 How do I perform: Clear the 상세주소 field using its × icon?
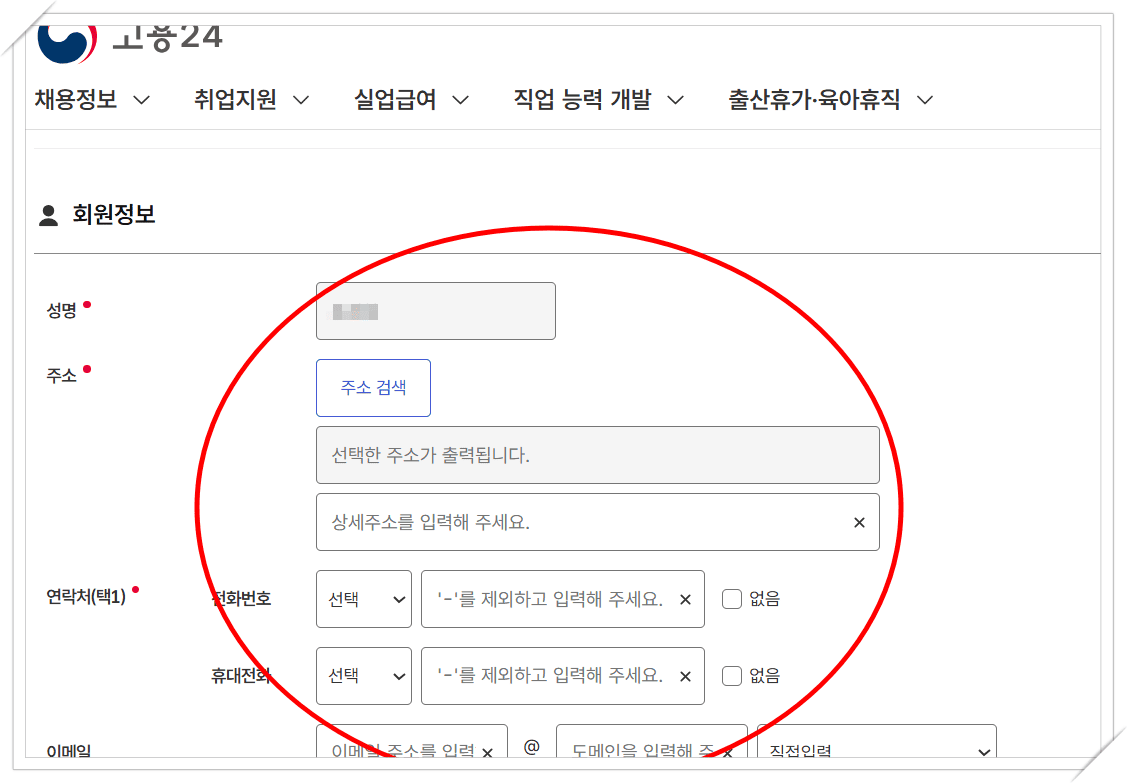(x=858, y=522)
